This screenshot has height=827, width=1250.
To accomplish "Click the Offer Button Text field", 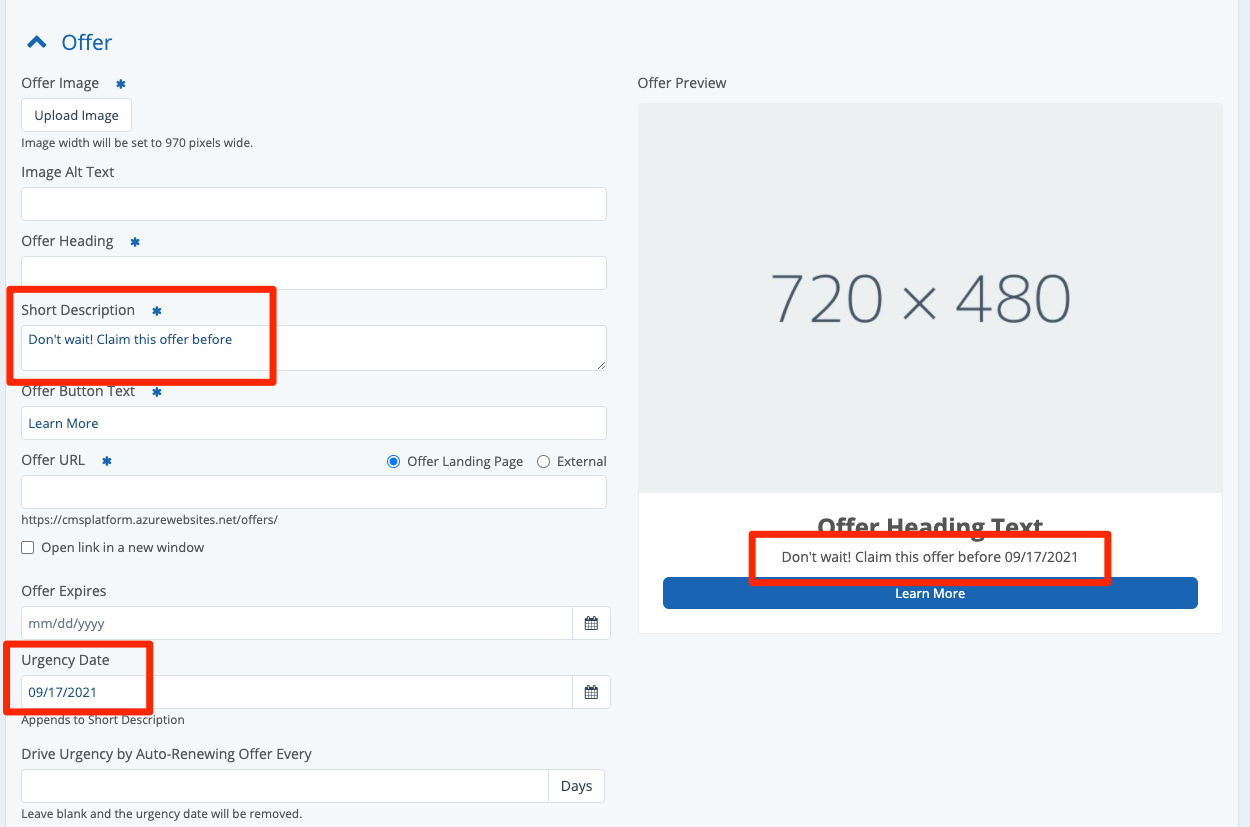I will coord(313,423).
